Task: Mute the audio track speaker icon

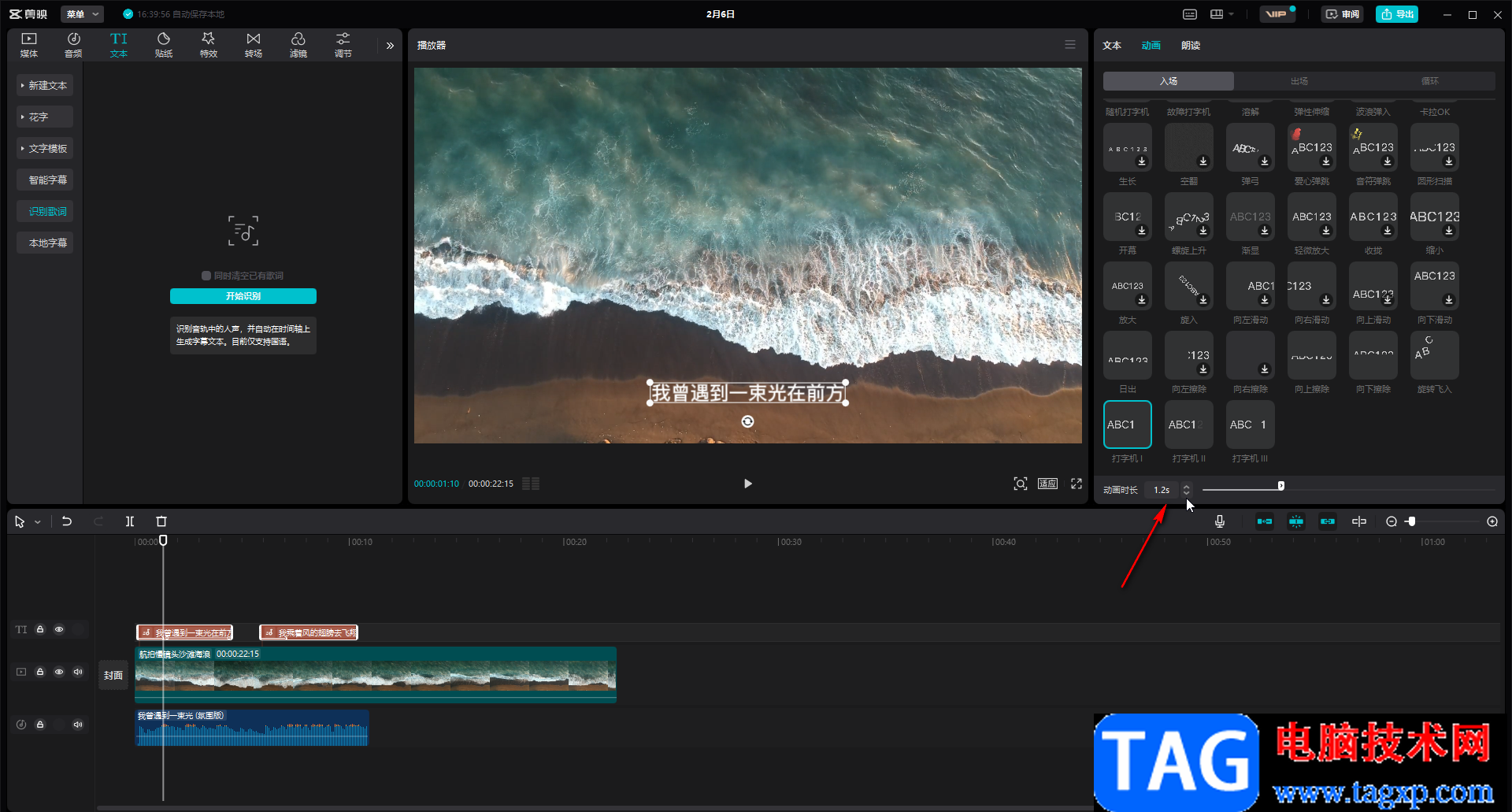Action: 78,725
